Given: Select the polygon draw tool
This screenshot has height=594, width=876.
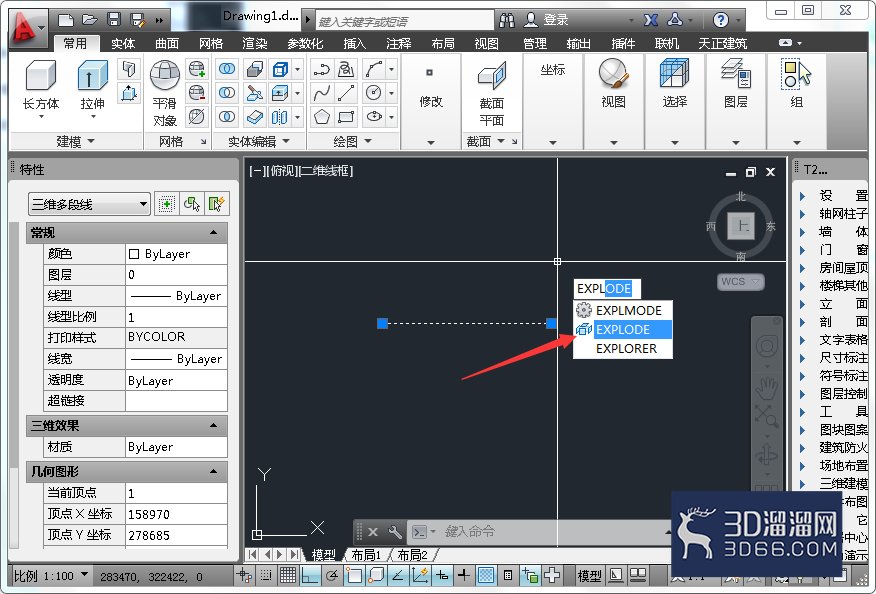Looking at the screenshot, I should 322,116.
